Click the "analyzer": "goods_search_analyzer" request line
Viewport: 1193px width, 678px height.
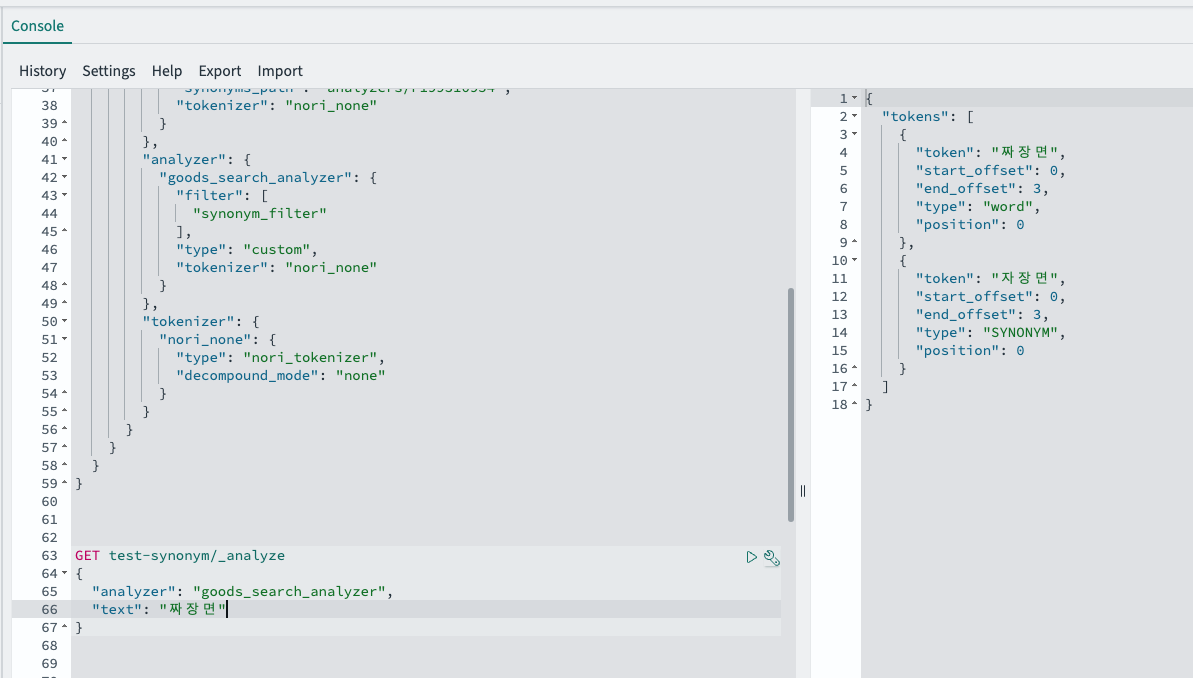(x=242, y=591)
